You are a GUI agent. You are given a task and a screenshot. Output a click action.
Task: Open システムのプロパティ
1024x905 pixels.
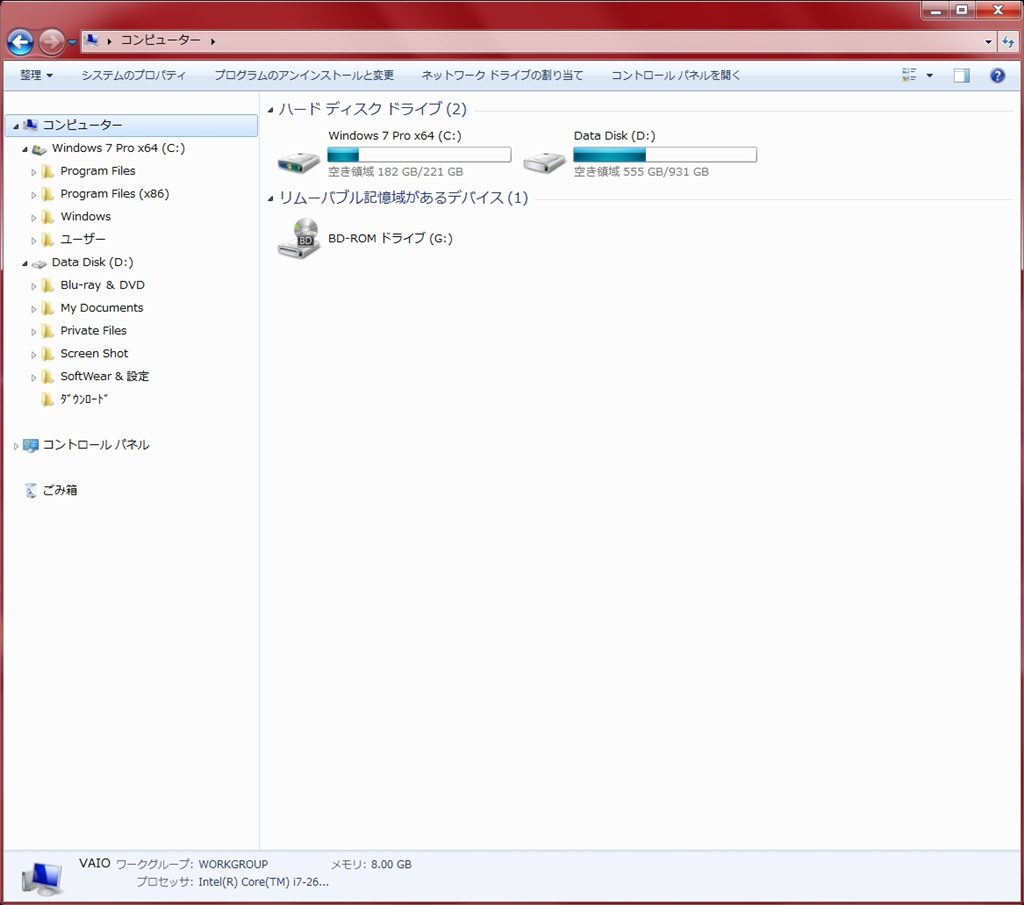coord(134,75)
